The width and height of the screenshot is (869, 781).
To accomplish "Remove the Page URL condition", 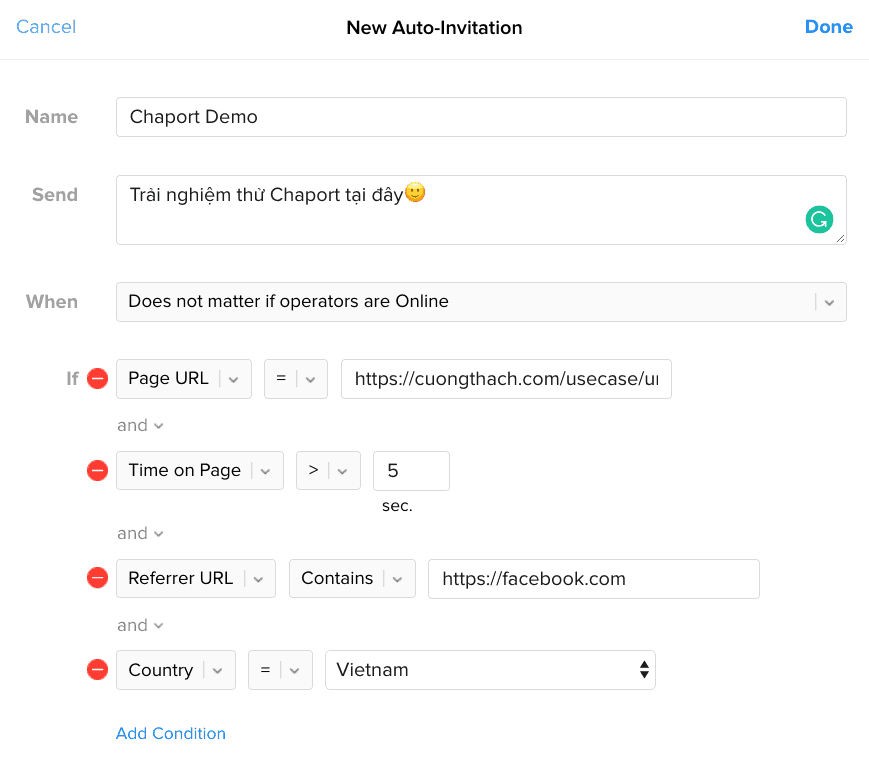I will [x=98, y=379].
